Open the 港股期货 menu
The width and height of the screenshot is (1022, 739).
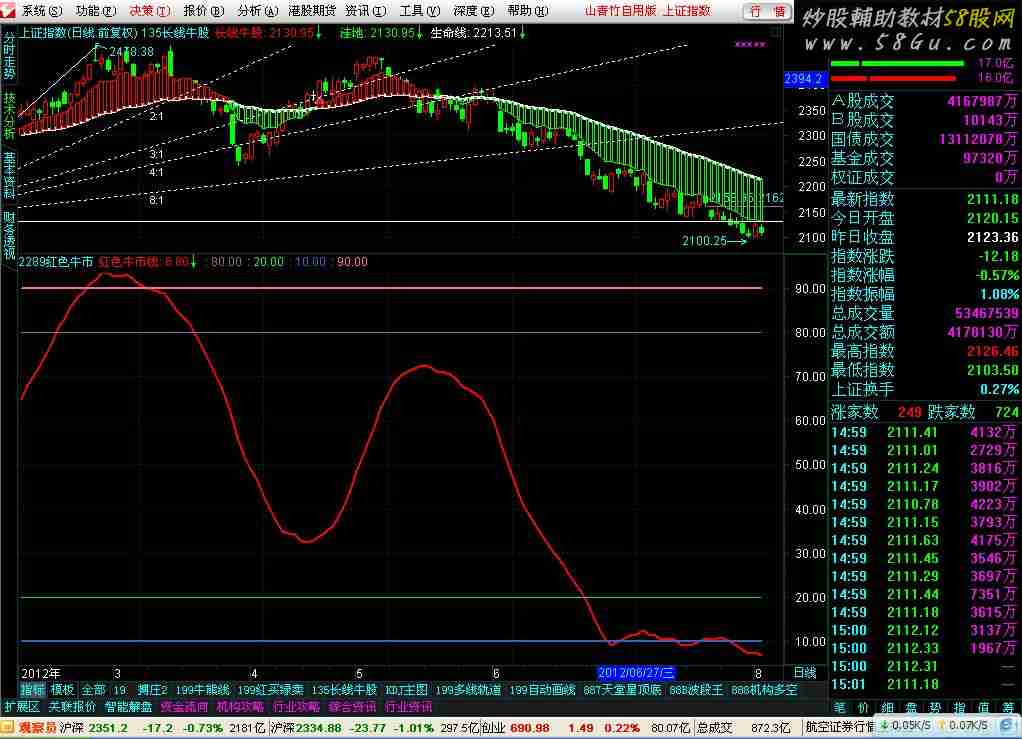[x=312, y=11]
